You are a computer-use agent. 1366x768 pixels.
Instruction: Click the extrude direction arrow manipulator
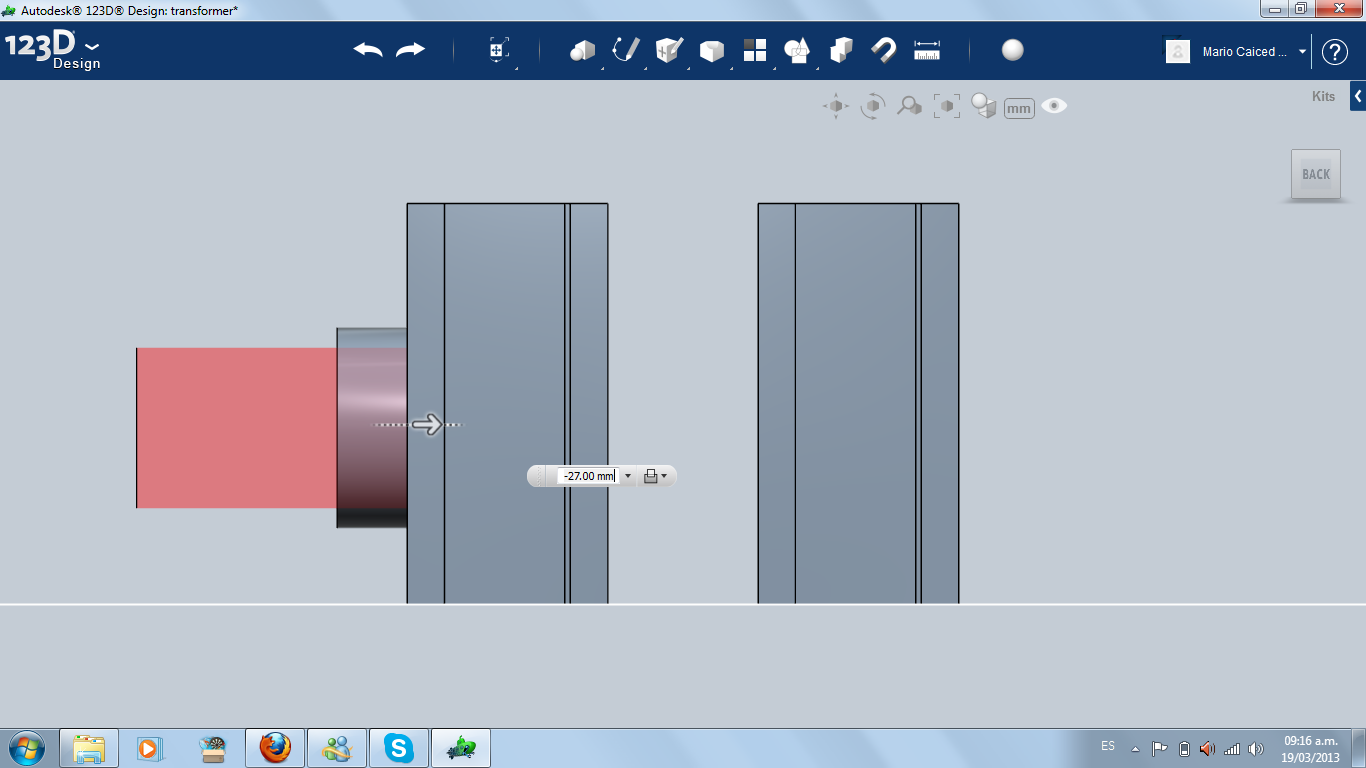click(x=427, y=425)
